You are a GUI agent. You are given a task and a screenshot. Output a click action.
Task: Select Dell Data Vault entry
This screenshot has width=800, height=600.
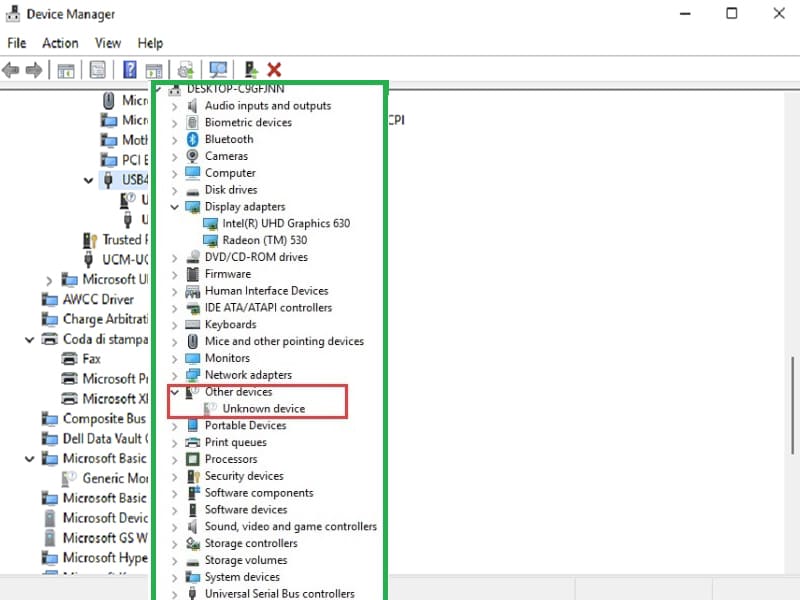(x=106, y=439)
